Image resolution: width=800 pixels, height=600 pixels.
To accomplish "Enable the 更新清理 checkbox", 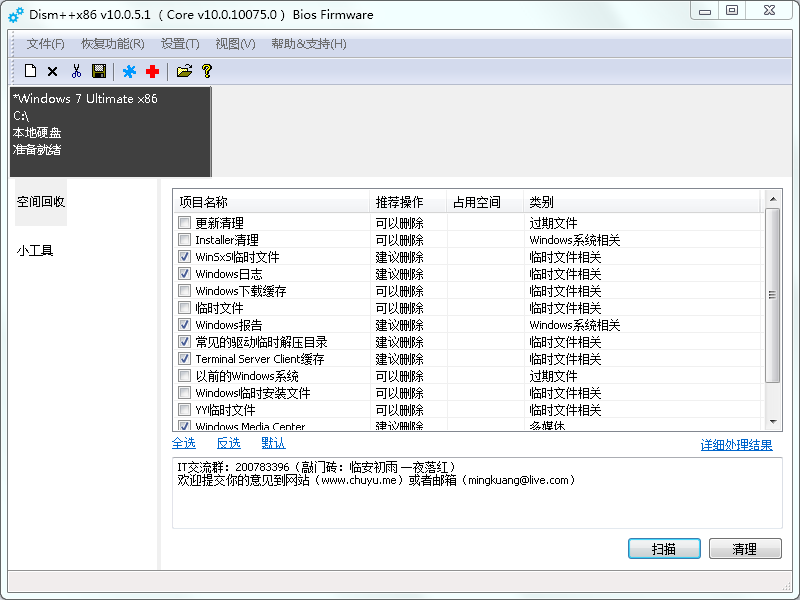I will tap(184, 223).
